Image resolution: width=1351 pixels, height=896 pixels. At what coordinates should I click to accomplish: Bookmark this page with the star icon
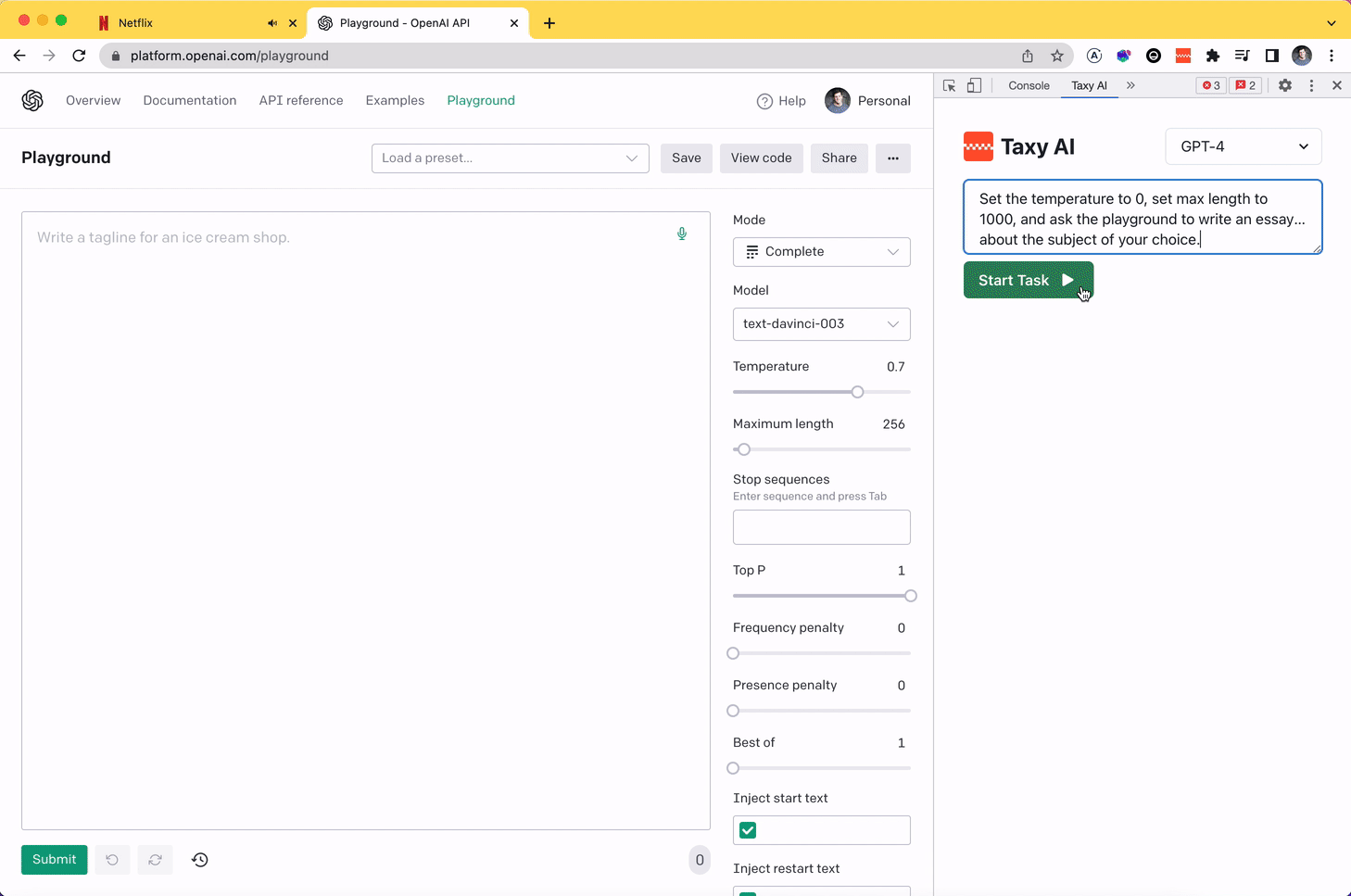pos(1057,56)
